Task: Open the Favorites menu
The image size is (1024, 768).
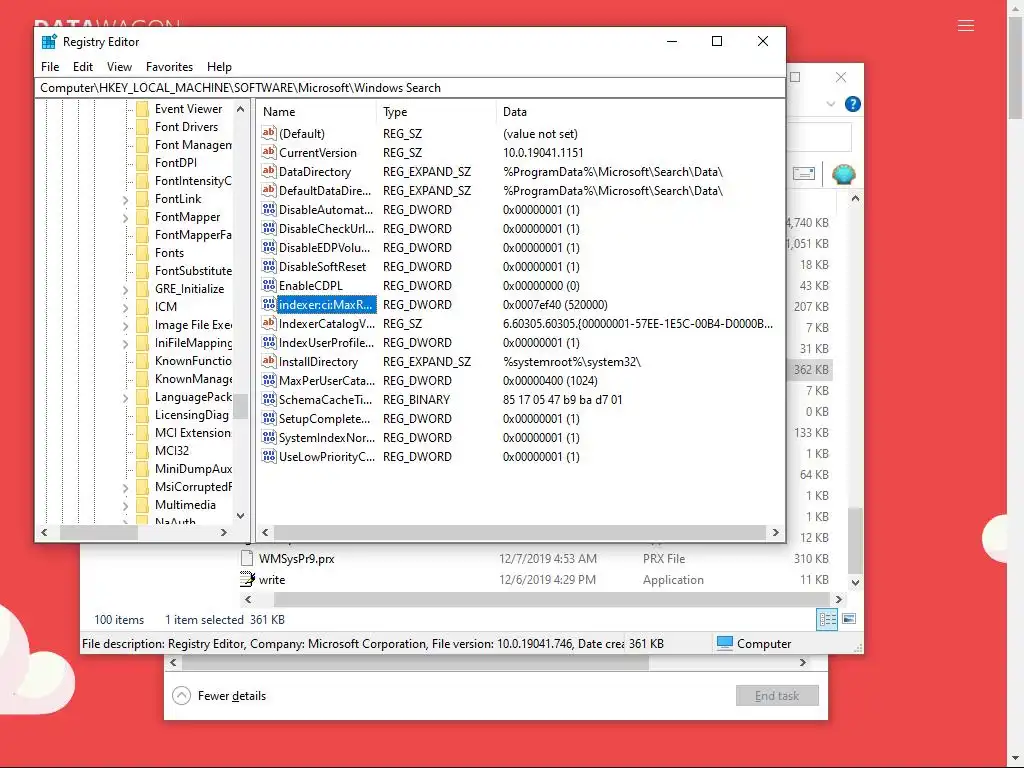Action: click(169, 67)
